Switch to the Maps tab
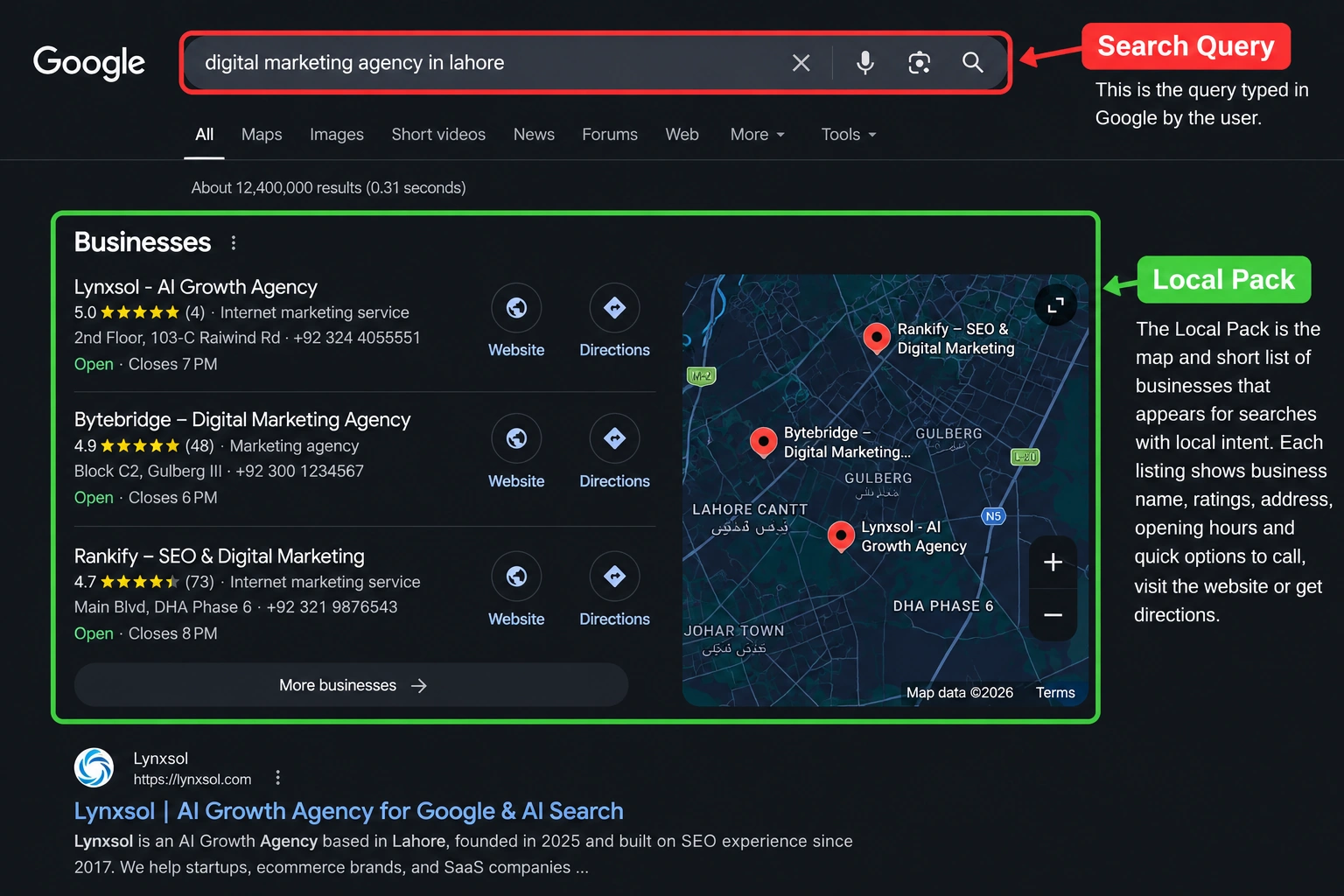Viewport: 1344px width, 896px height. point(262,135)
